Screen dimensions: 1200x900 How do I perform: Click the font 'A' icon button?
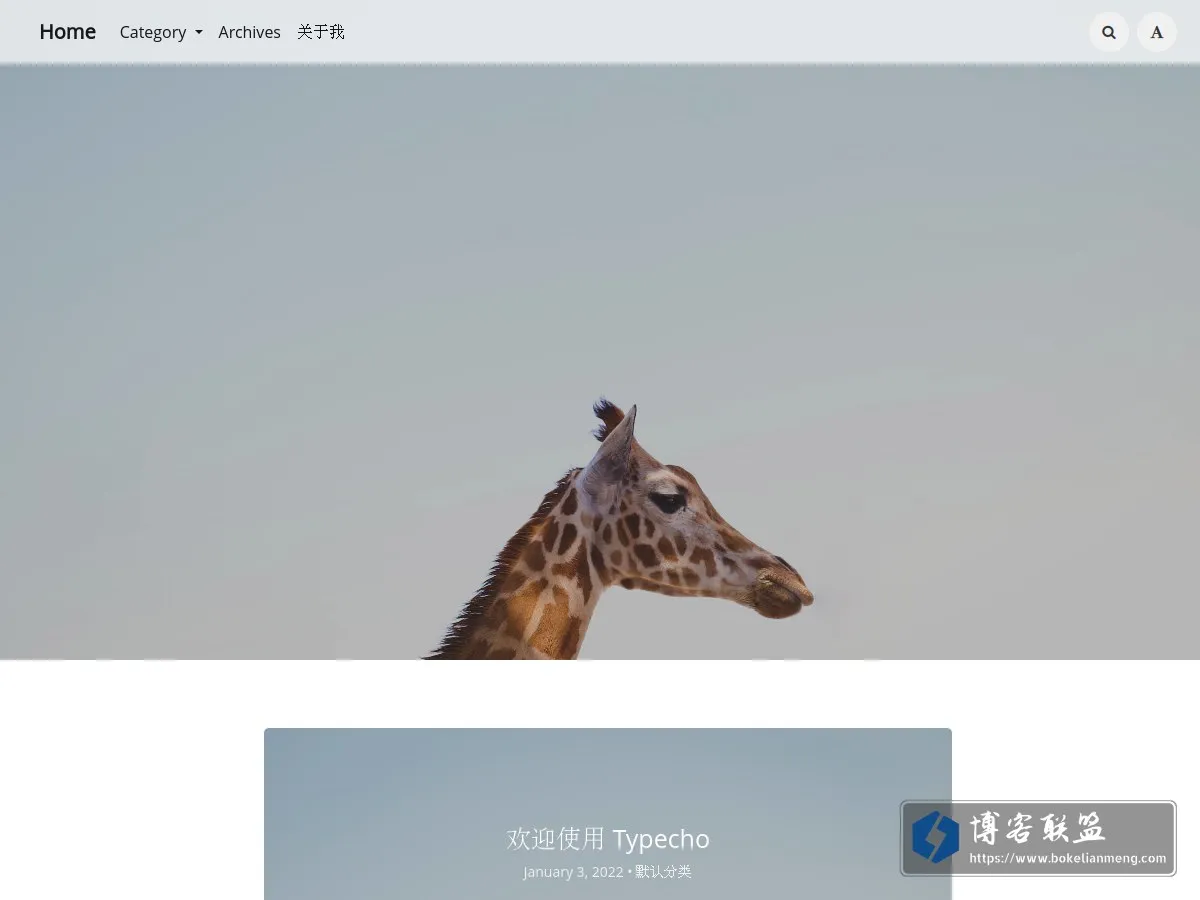click(x=1157, y=32)
